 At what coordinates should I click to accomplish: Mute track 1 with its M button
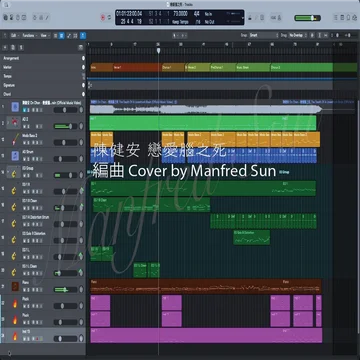[24, 110]
